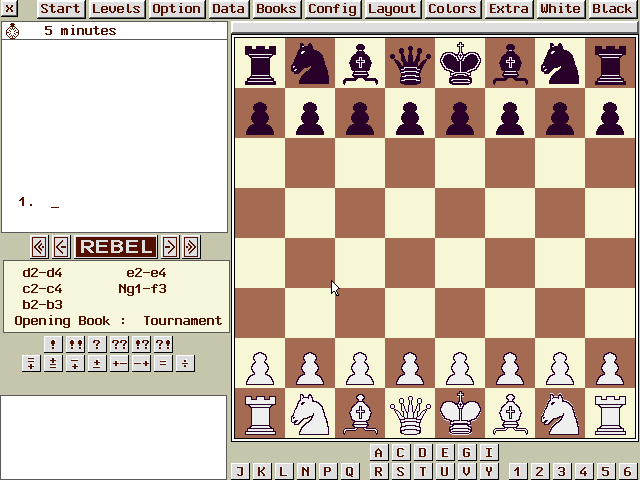Step forward one move with right arrow
Viewport: 640px width, 480px height.
[170, 247]
